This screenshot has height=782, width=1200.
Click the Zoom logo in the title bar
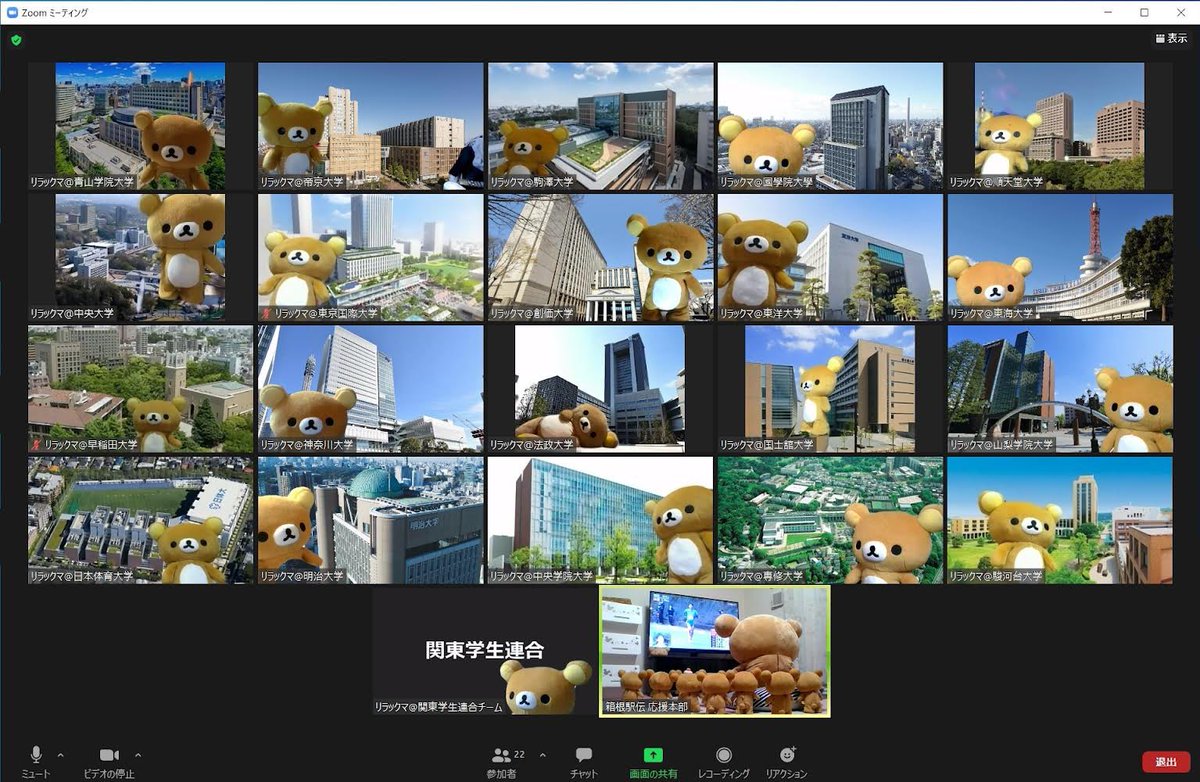pos(12,12)
